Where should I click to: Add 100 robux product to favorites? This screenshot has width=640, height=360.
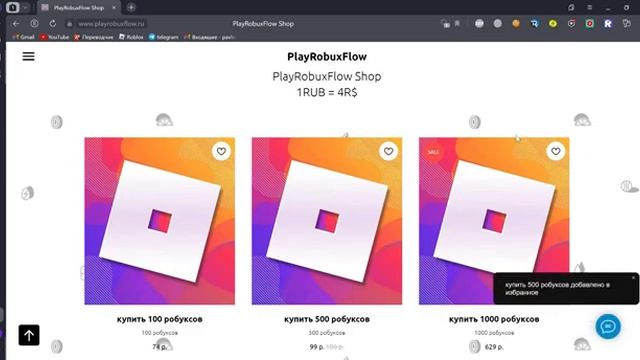[221, 151]
